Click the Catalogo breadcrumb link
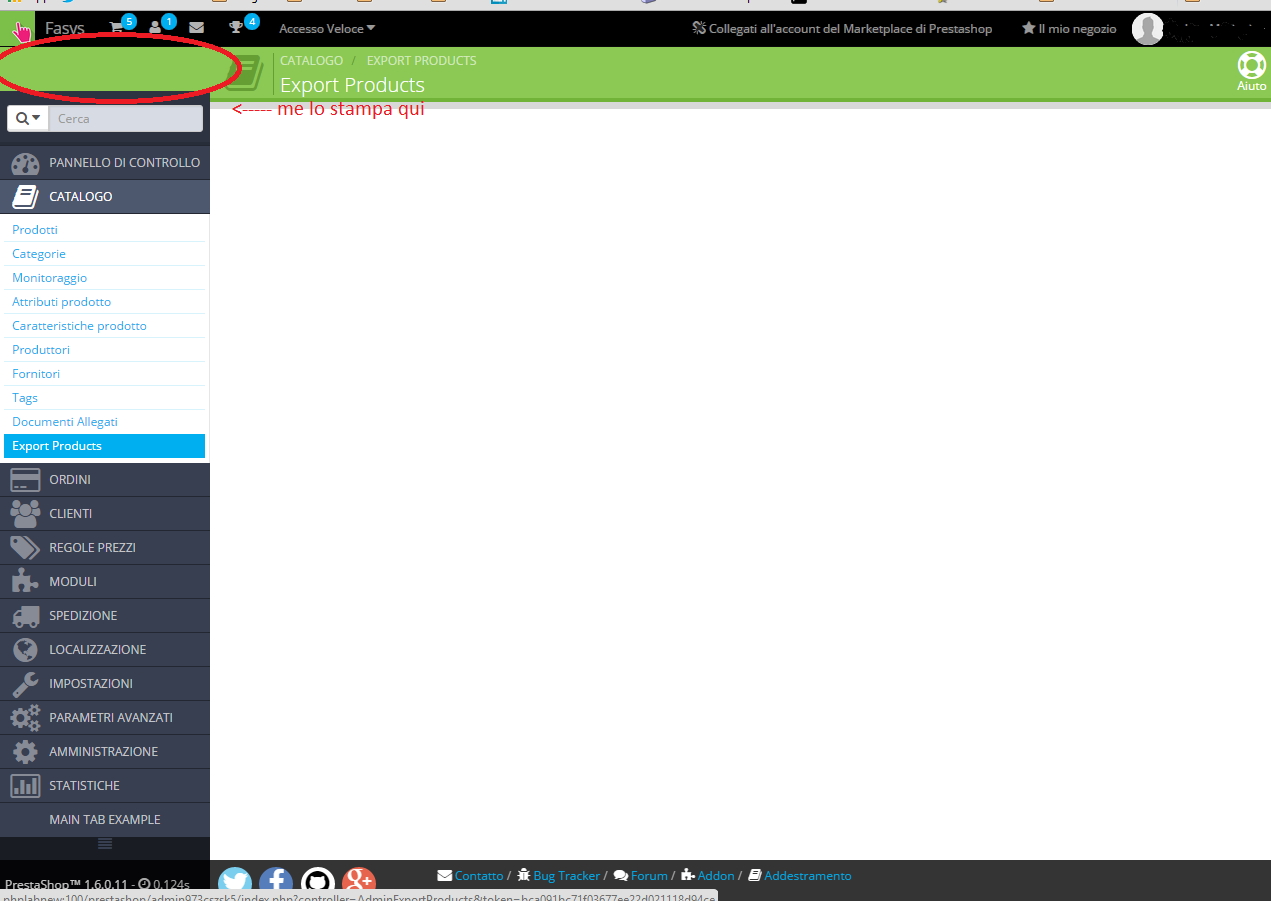 pyautogui.click(x=311, y=61)
